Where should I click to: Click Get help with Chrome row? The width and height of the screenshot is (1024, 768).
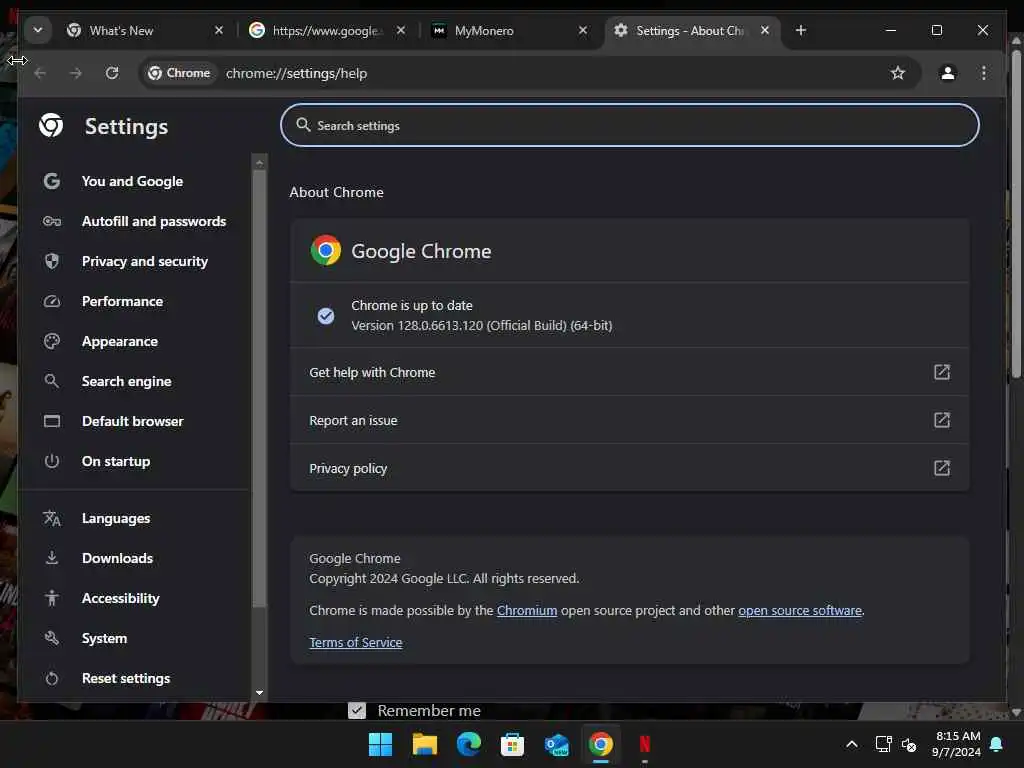click(630, 372)
